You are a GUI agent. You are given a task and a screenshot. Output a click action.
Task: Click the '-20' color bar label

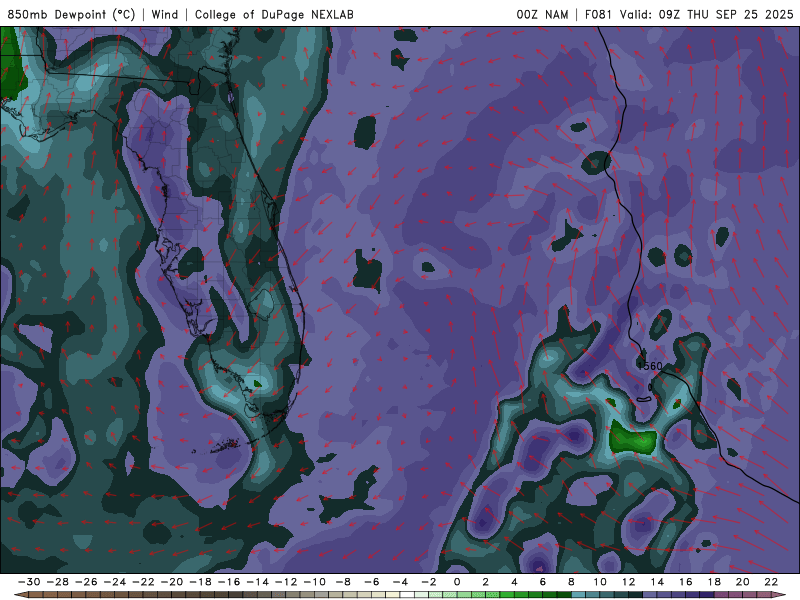click(172, 582)
